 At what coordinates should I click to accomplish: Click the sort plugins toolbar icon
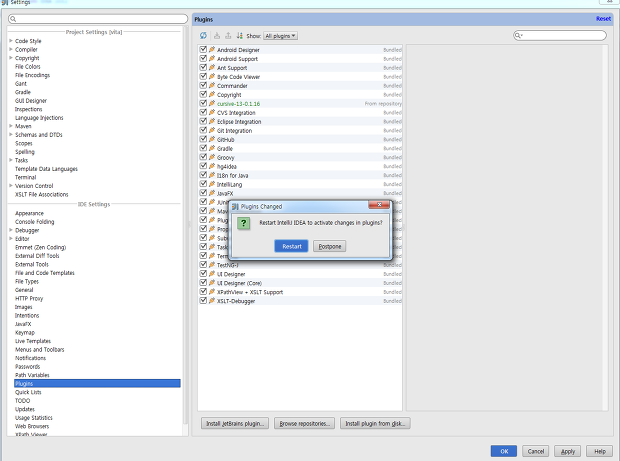click(x=240, y=36)
